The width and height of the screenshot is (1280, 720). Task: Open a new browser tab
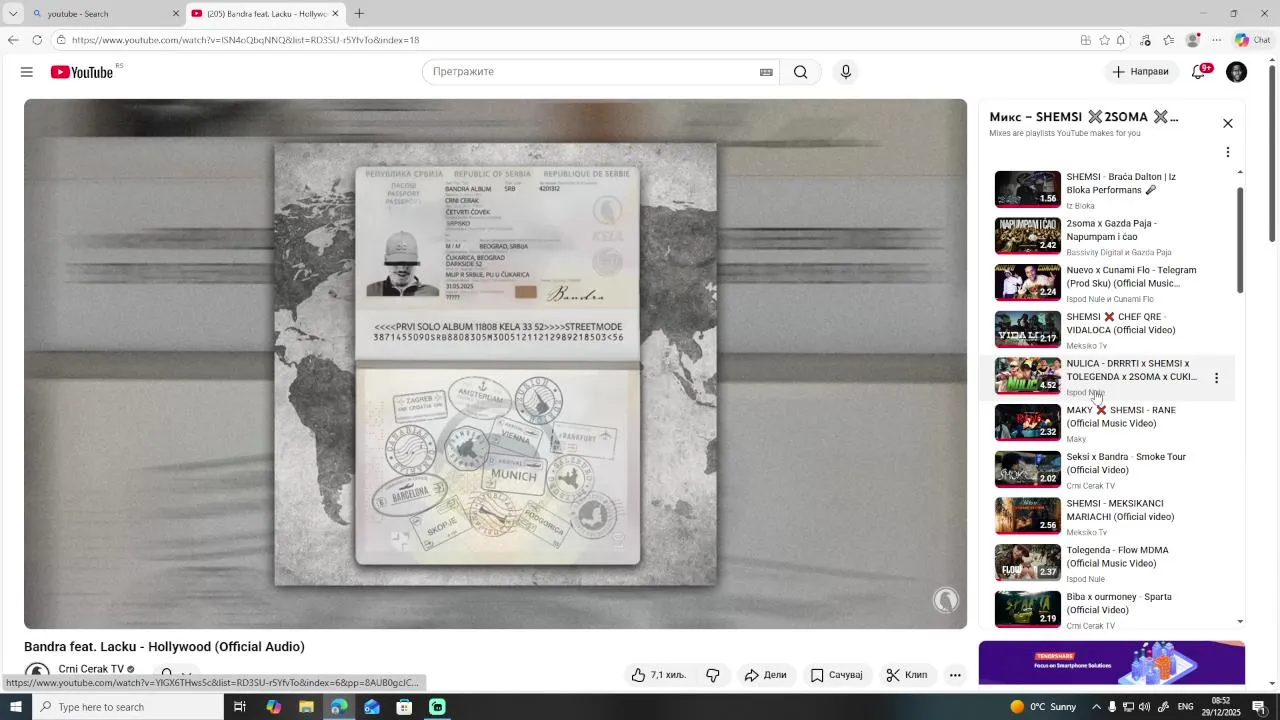coord(359,14)
